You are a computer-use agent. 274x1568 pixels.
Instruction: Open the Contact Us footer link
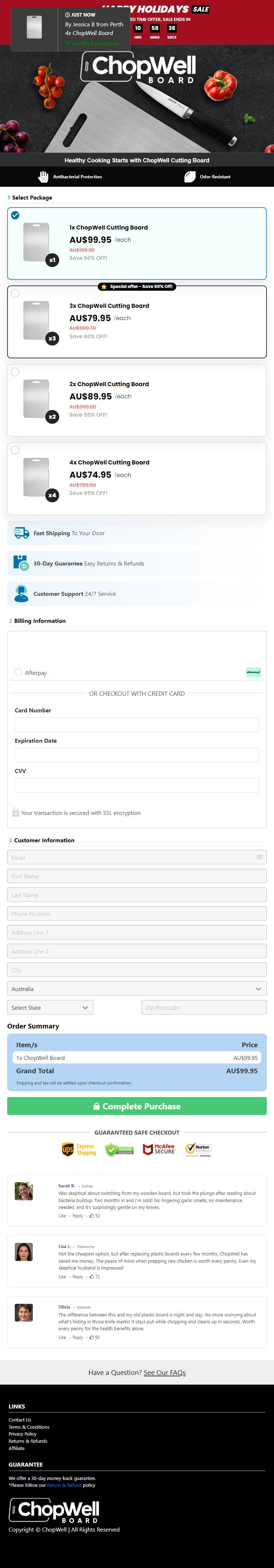point(20,1419)
